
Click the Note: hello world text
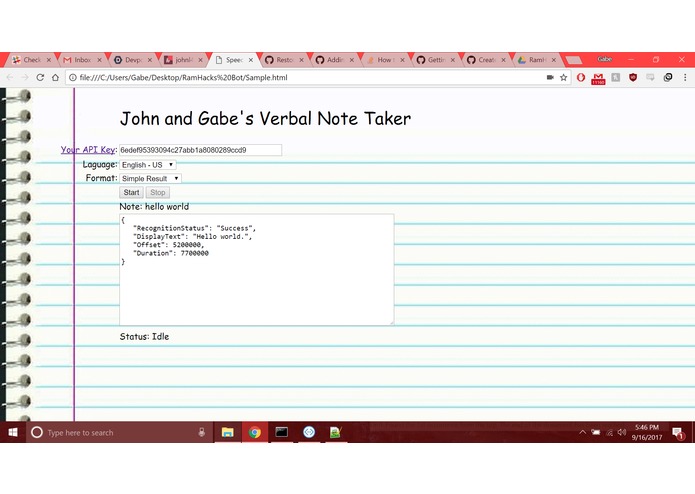click(x=154, y=206)
